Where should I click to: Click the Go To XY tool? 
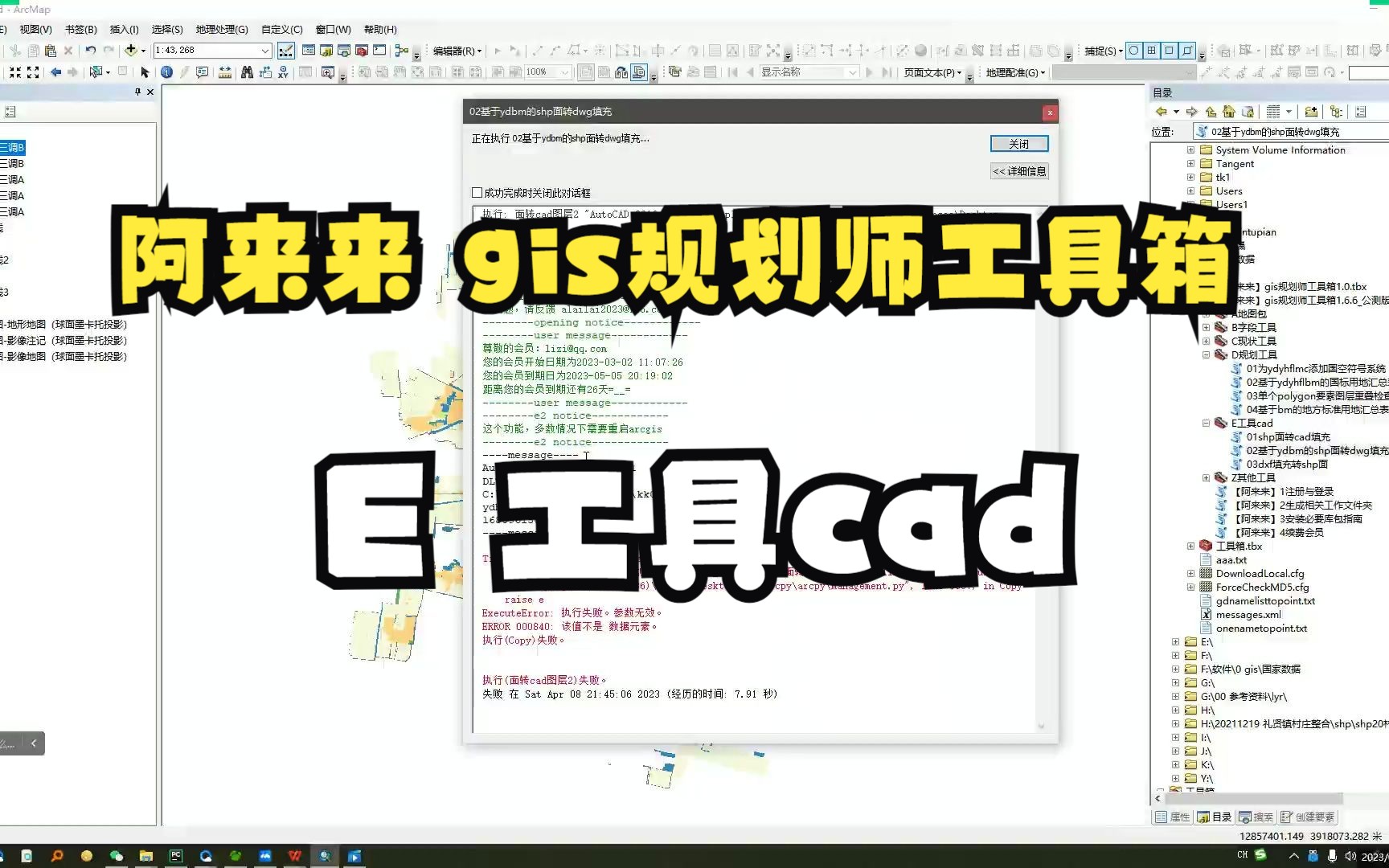coord(283,72)
